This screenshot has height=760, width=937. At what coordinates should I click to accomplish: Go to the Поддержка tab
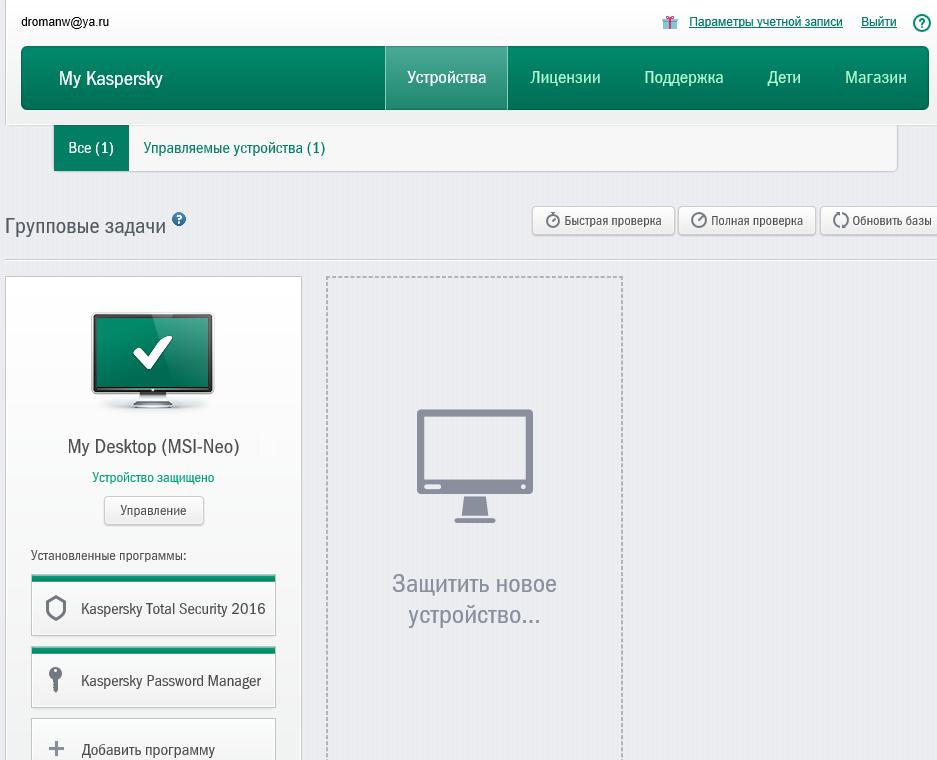684,78
